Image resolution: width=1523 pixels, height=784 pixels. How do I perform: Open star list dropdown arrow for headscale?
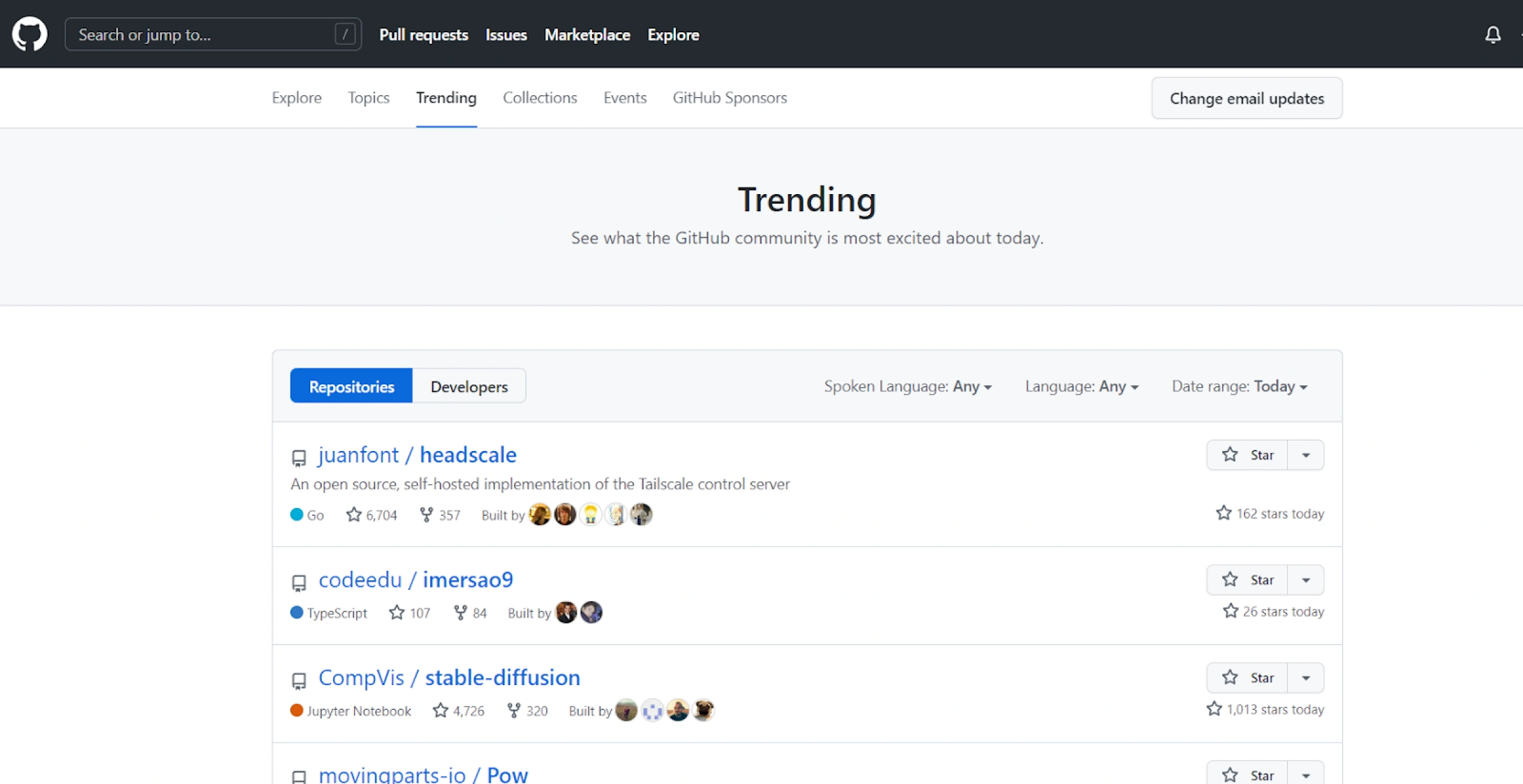click(x=1306, y=455)
